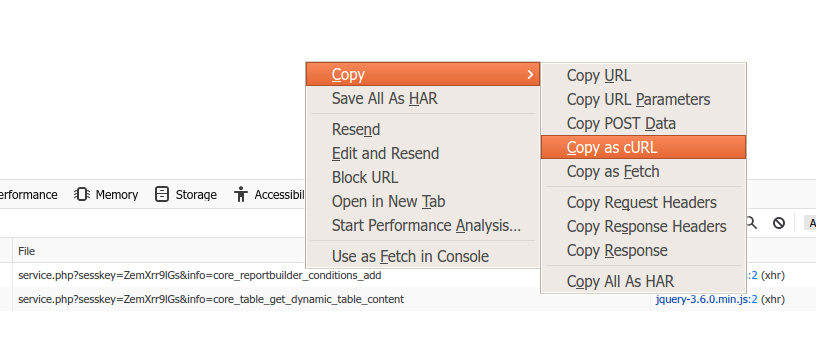Viewport: 816px width, 363px height.
Task: Click the search magnifier icon
Action: (x=751, y=223)
